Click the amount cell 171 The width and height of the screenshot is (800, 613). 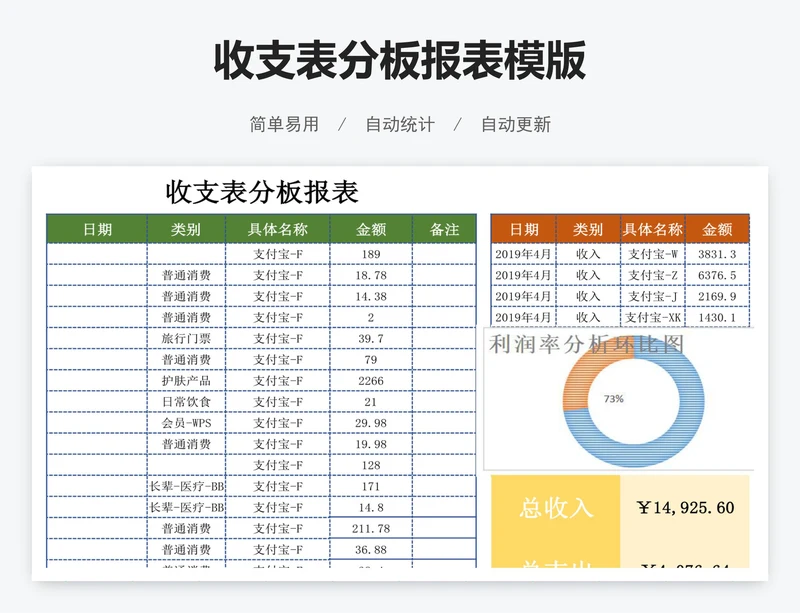tap(371, 486)
